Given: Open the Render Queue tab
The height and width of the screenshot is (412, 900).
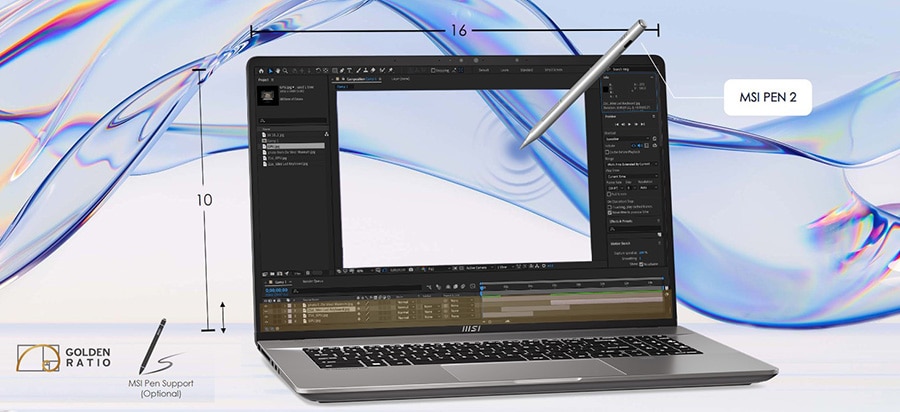Looking at the screenshot, I should (x=313, y=281).
